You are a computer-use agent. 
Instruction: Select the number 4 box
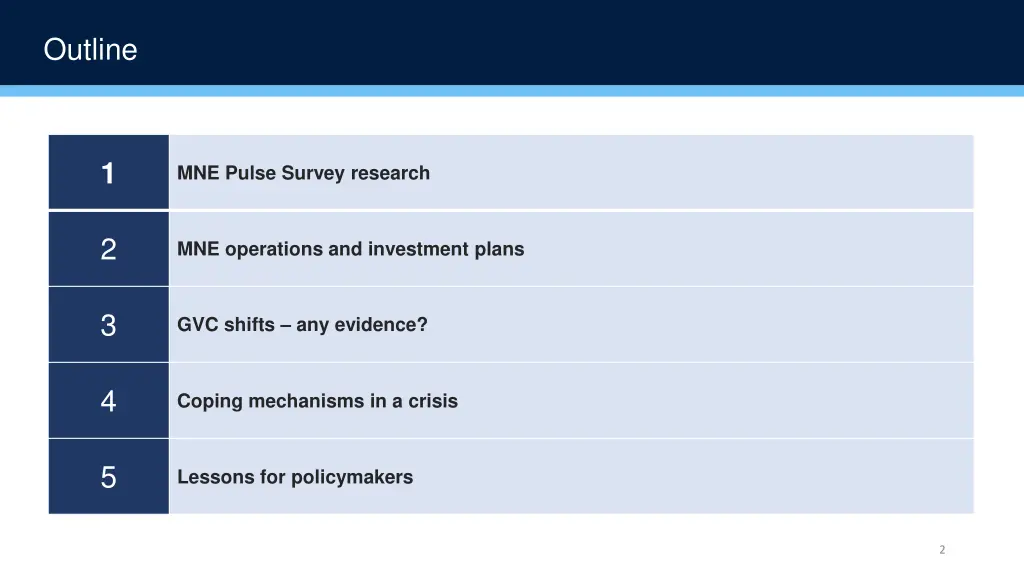(x=108, y=400)
